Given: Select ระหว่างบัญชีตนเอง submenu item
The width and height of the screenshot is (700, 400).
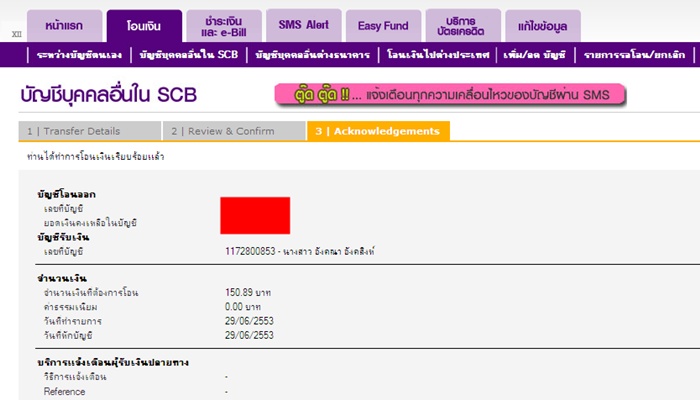Looking at the screenshot, I should pos(79,55).
